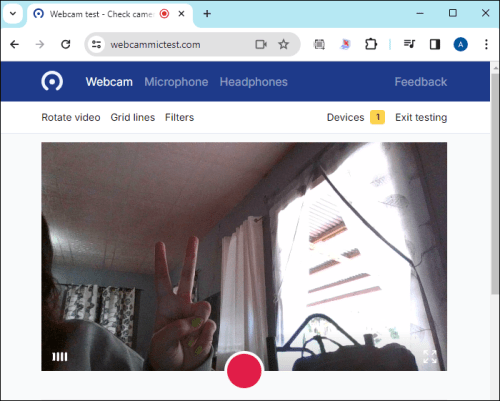Bookmark this page with the star
This screenshot has height=401, width=500.
click(x=283, y=44)
